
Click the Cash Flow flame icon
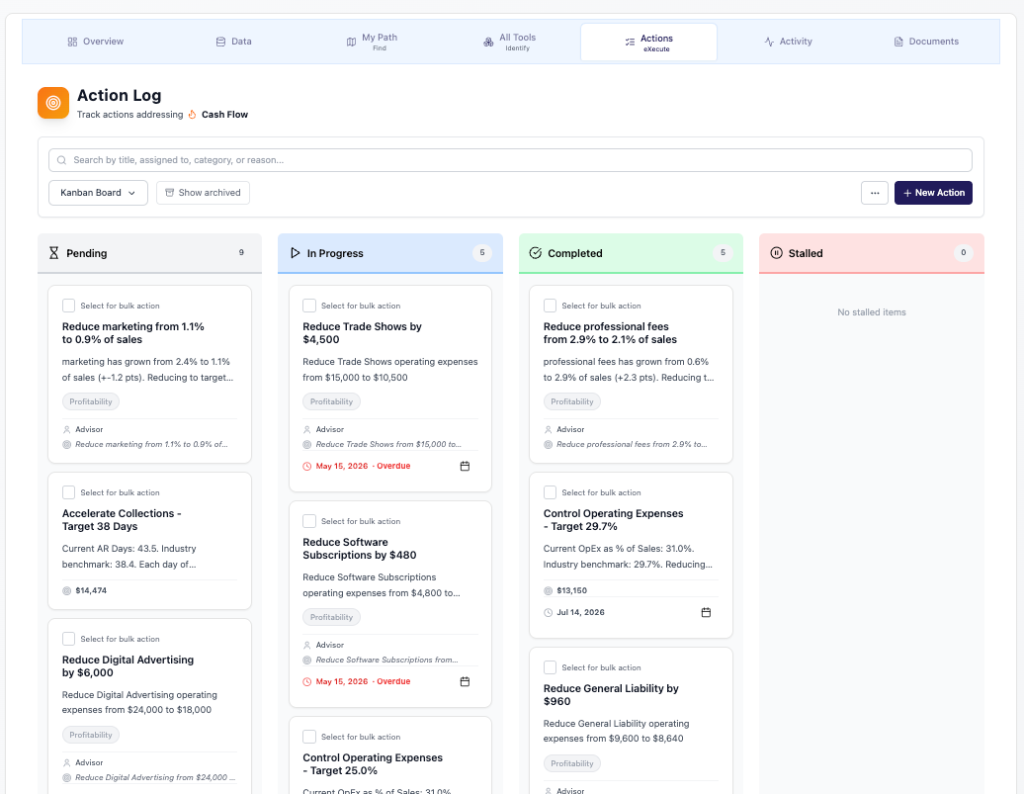coord(192,115)
